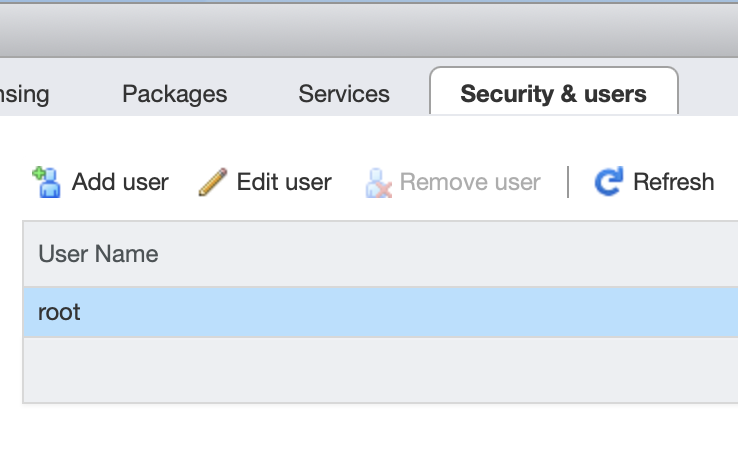Viewport: 738px width, 472px height.
Task: Click the Edit user pencil icon
Action: (212, 181)
